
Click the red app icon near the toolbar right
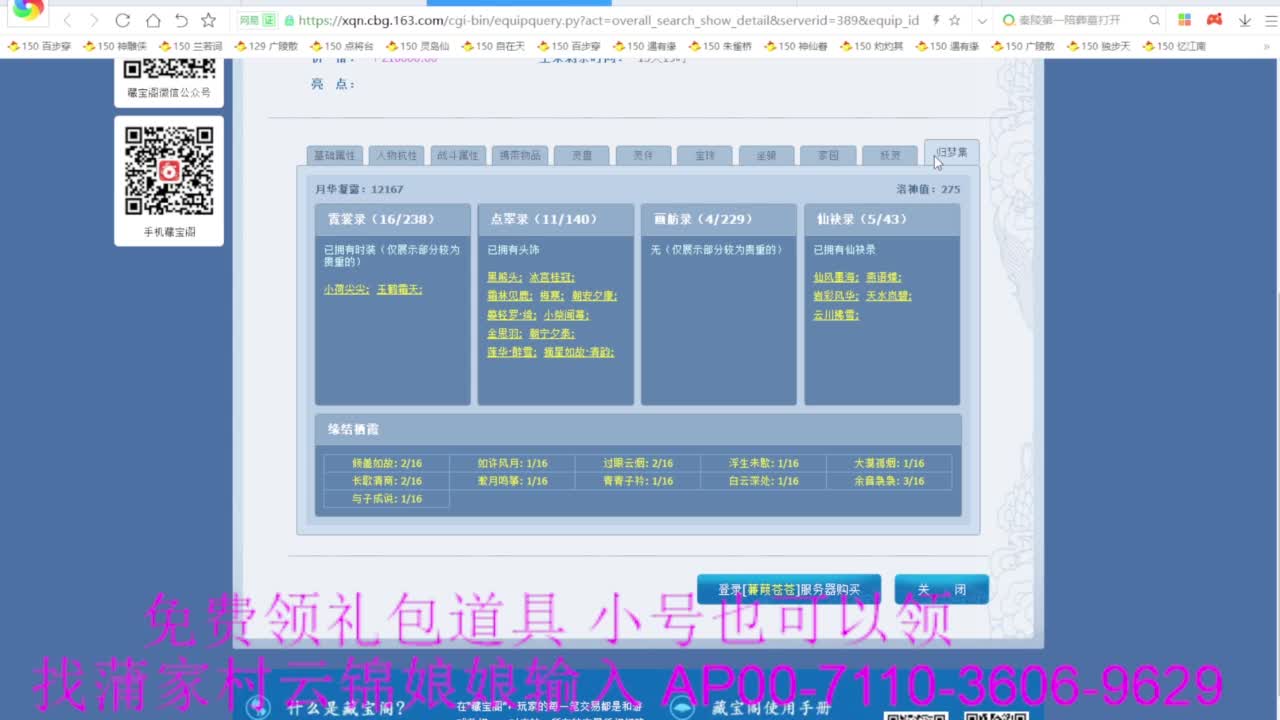(1213, 19)
